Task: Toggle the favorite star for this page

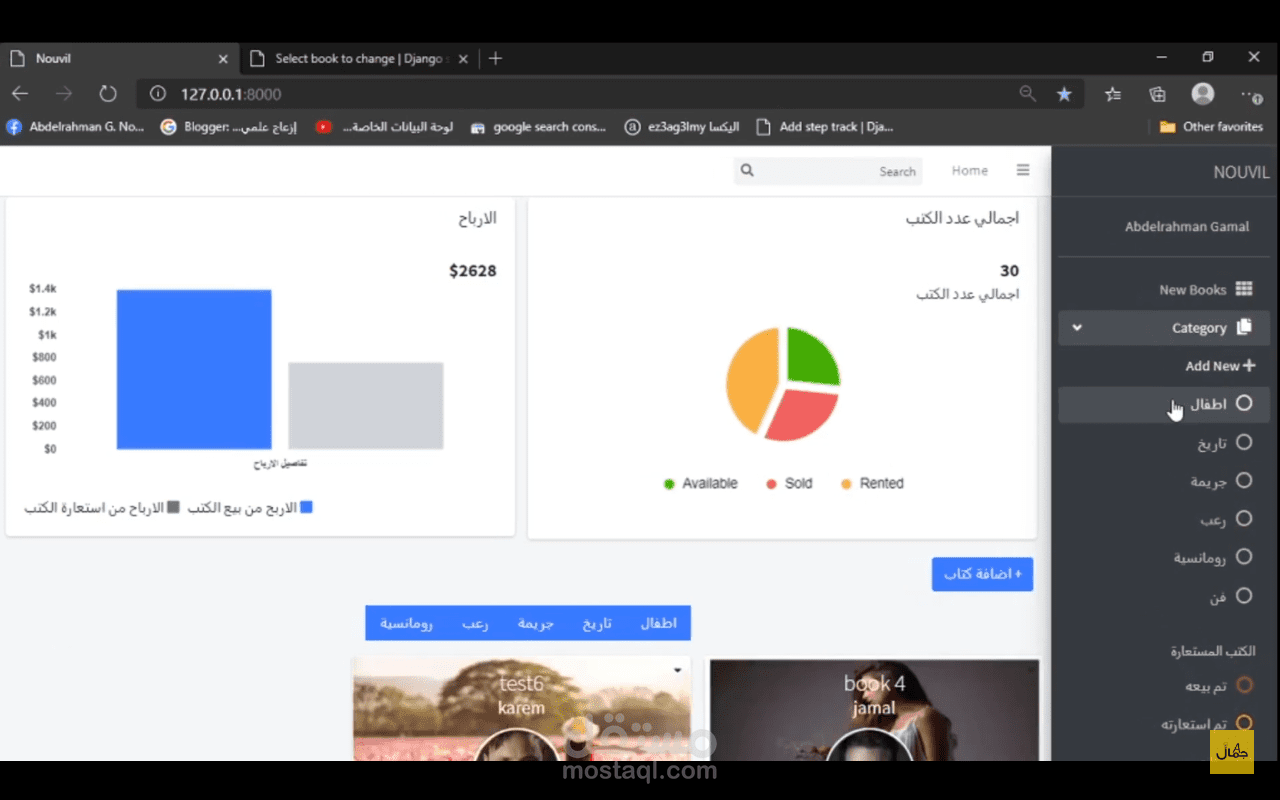Action: 1064,94
